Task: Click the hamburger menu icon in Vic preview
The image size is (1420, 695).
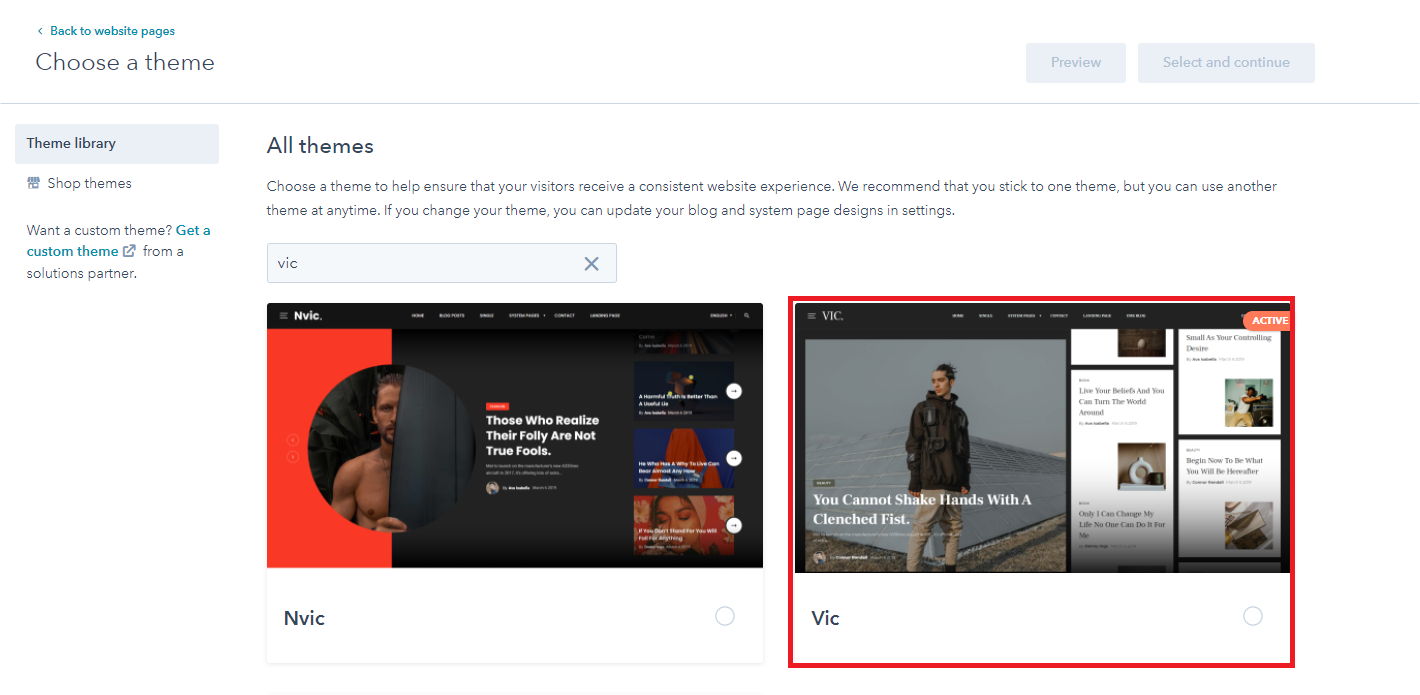Action: point(809,315)
